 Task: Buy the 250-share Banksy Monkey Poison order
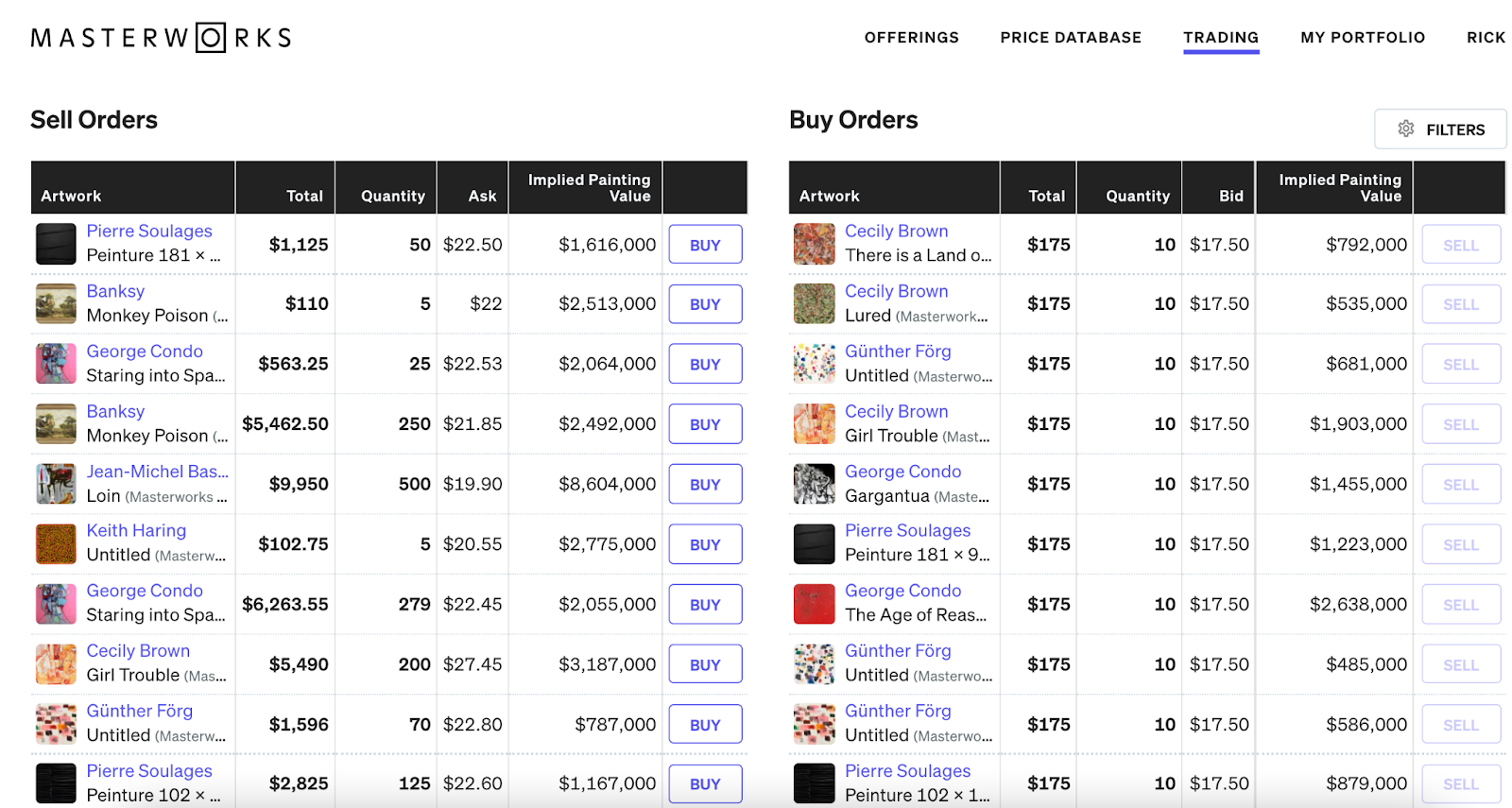pyautogui.click(x=705, y=424)
